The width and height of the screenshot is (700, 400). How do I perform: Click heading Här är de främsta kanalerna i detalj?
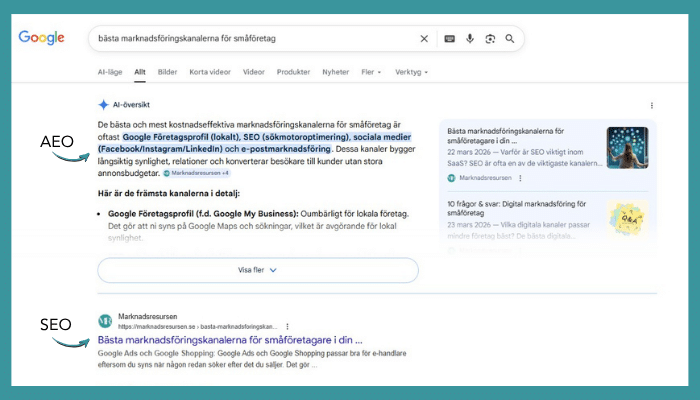tap(169, 193)
